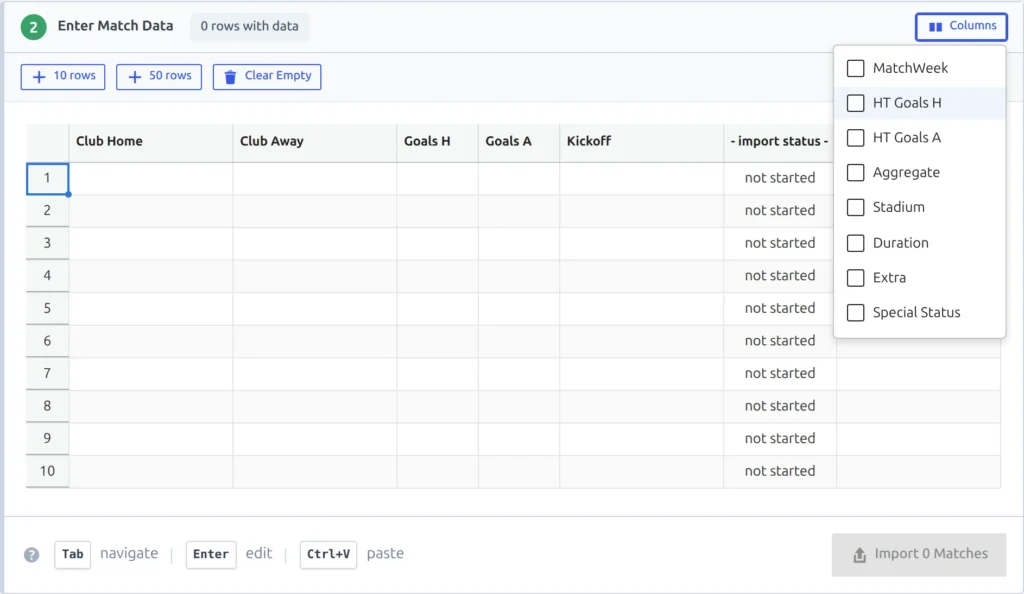Select row header 1
The height and width of the screenshot is (594, 1024).
coord(47,178)
